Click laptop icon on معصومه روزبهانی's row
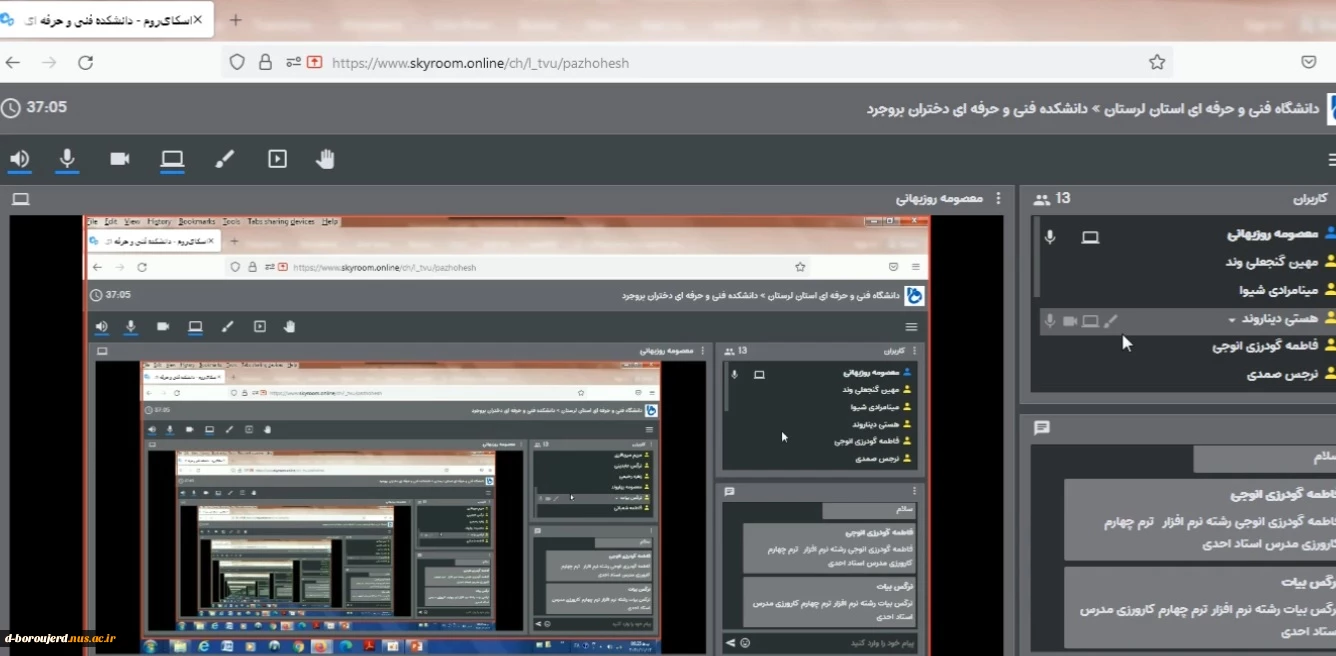1336x656 pixels. tap(1090, 237)
